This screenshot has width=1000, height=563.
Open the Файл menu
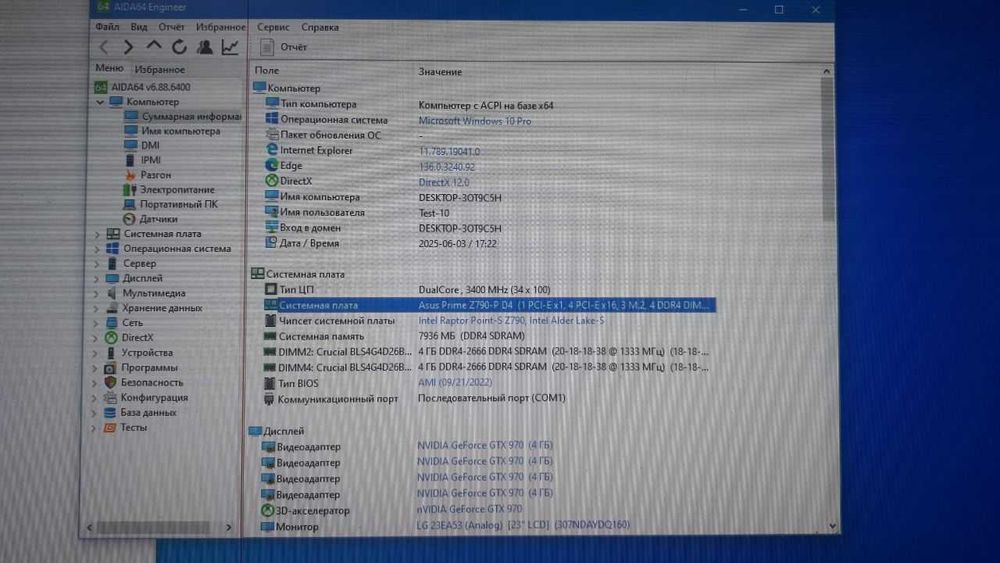107,27
